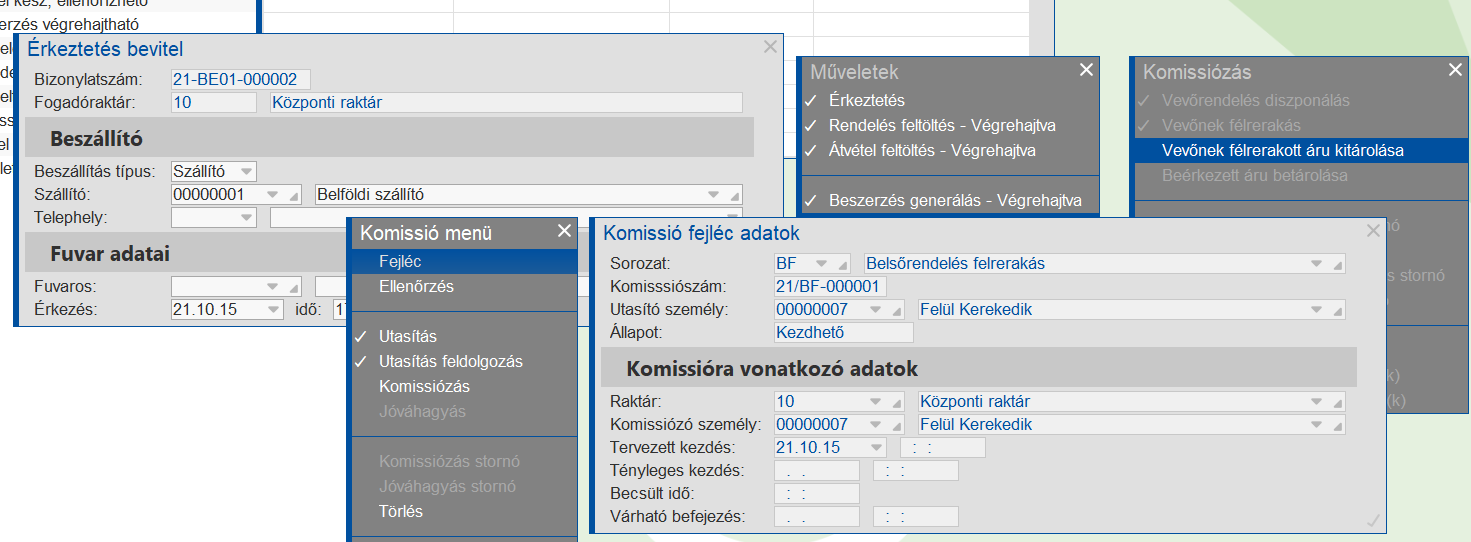Open the Telephely code dropdown

pyautogui.click(x=246, y=217)
